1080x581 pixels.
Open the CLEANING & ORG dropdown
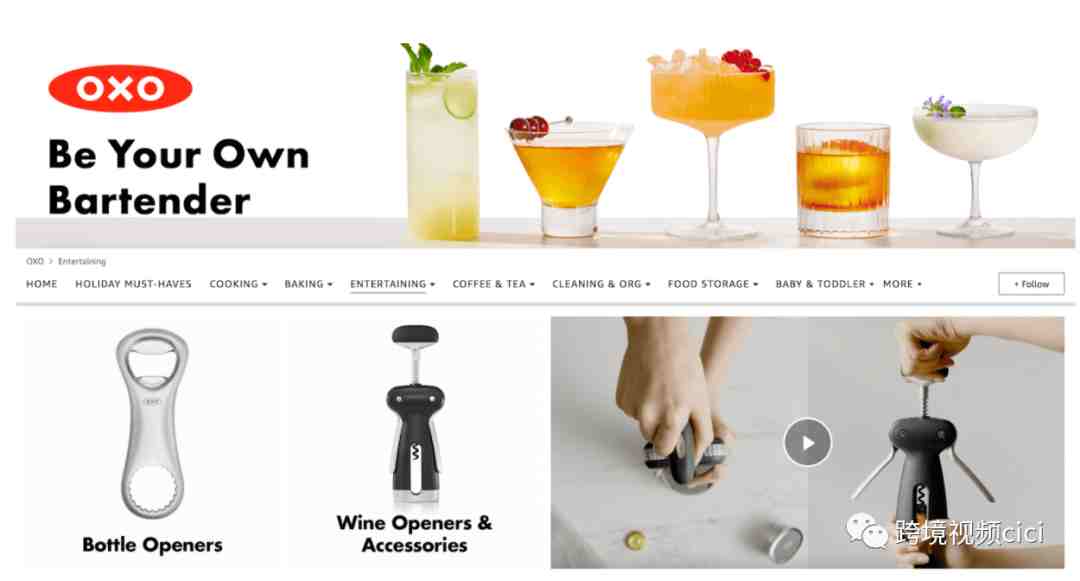pyautogui.click(x=601, y=284)
